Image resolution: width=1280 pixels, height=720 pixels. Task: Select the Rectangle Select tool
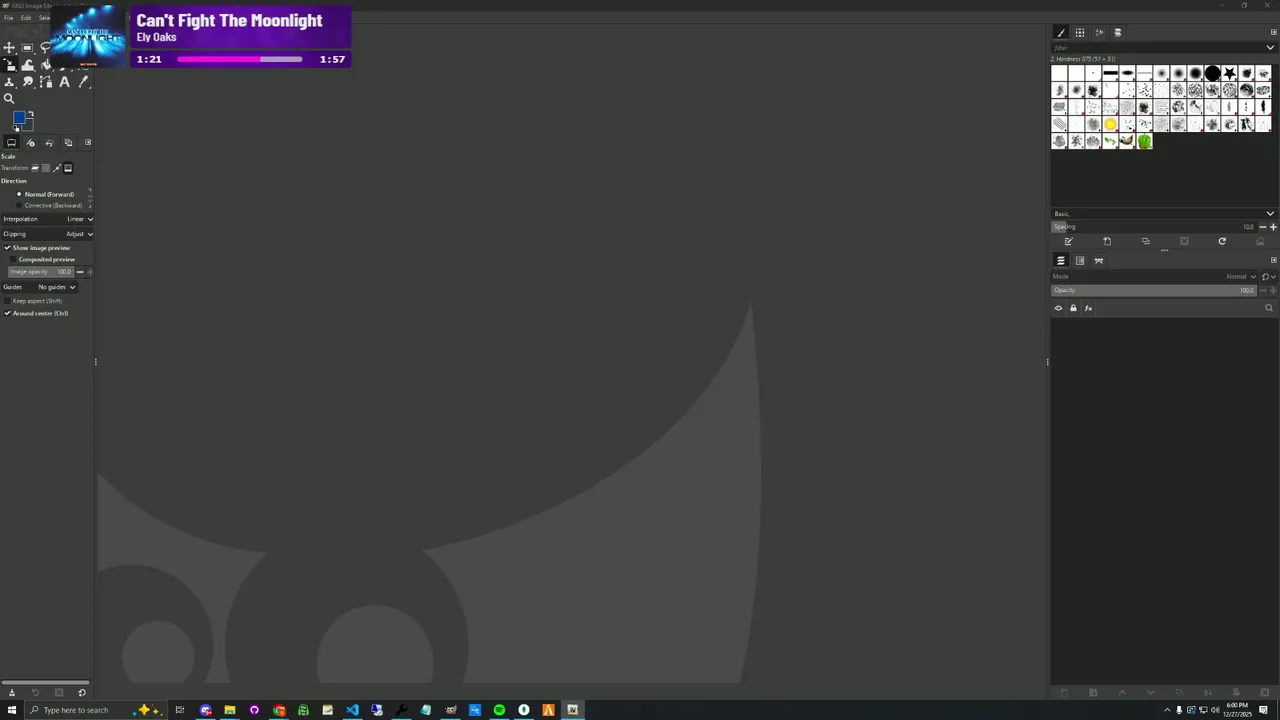click(27, 47)
